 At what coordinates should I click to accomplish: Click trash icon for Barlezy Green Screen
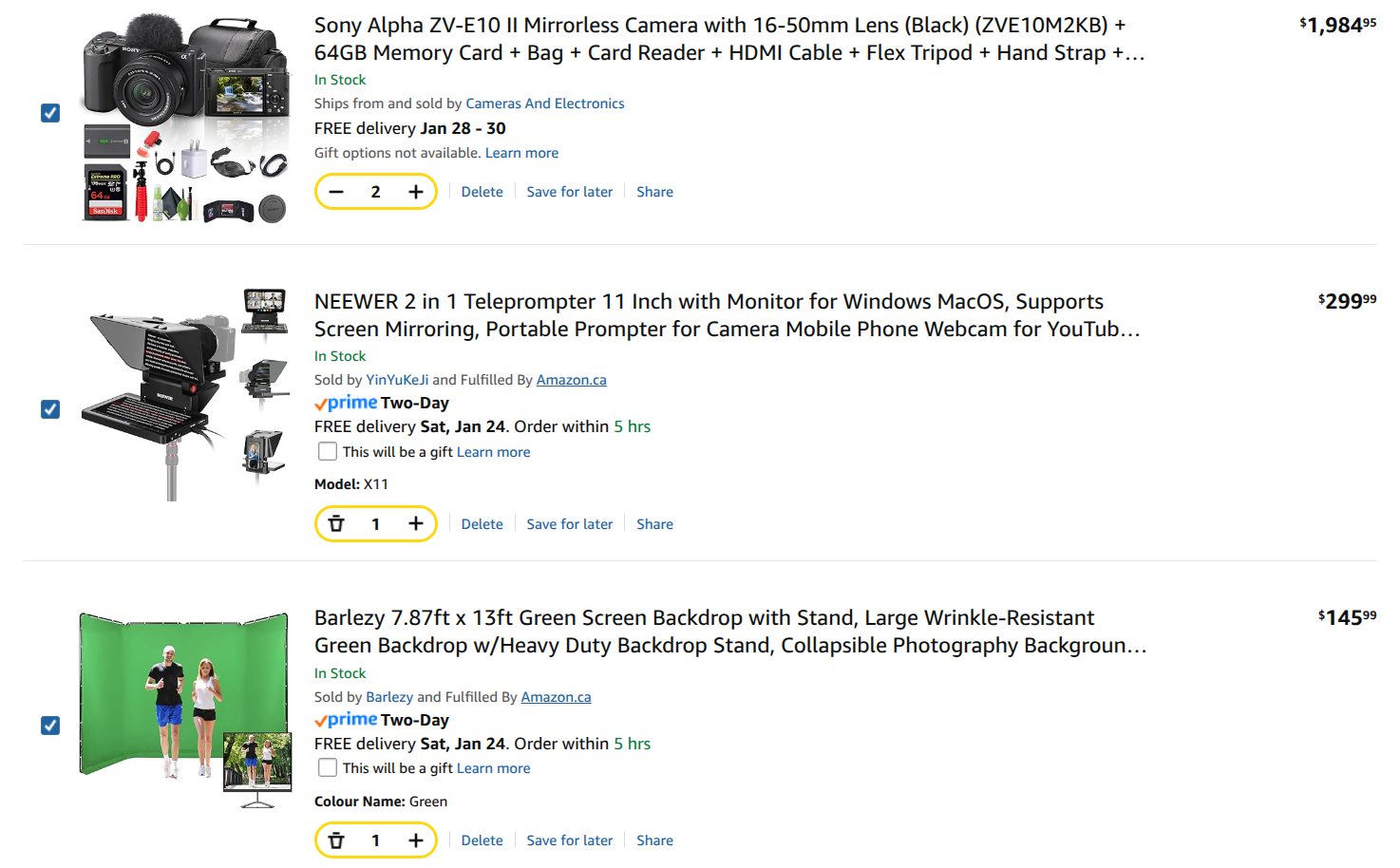click(x=336, y=840)
